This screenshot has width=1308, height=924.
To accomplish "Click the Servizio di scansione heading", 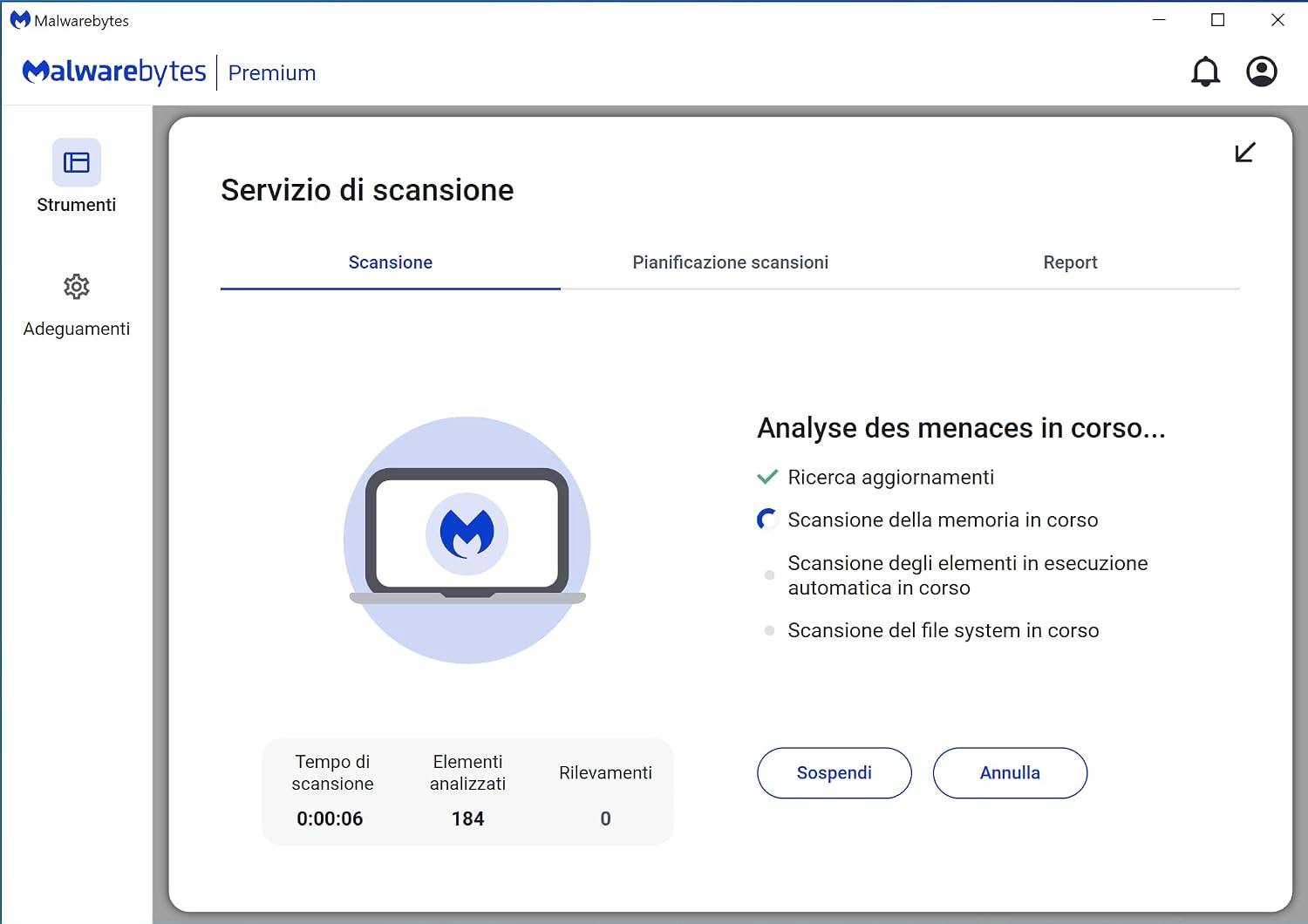I will pyautogui.click(x=367, y=190).
